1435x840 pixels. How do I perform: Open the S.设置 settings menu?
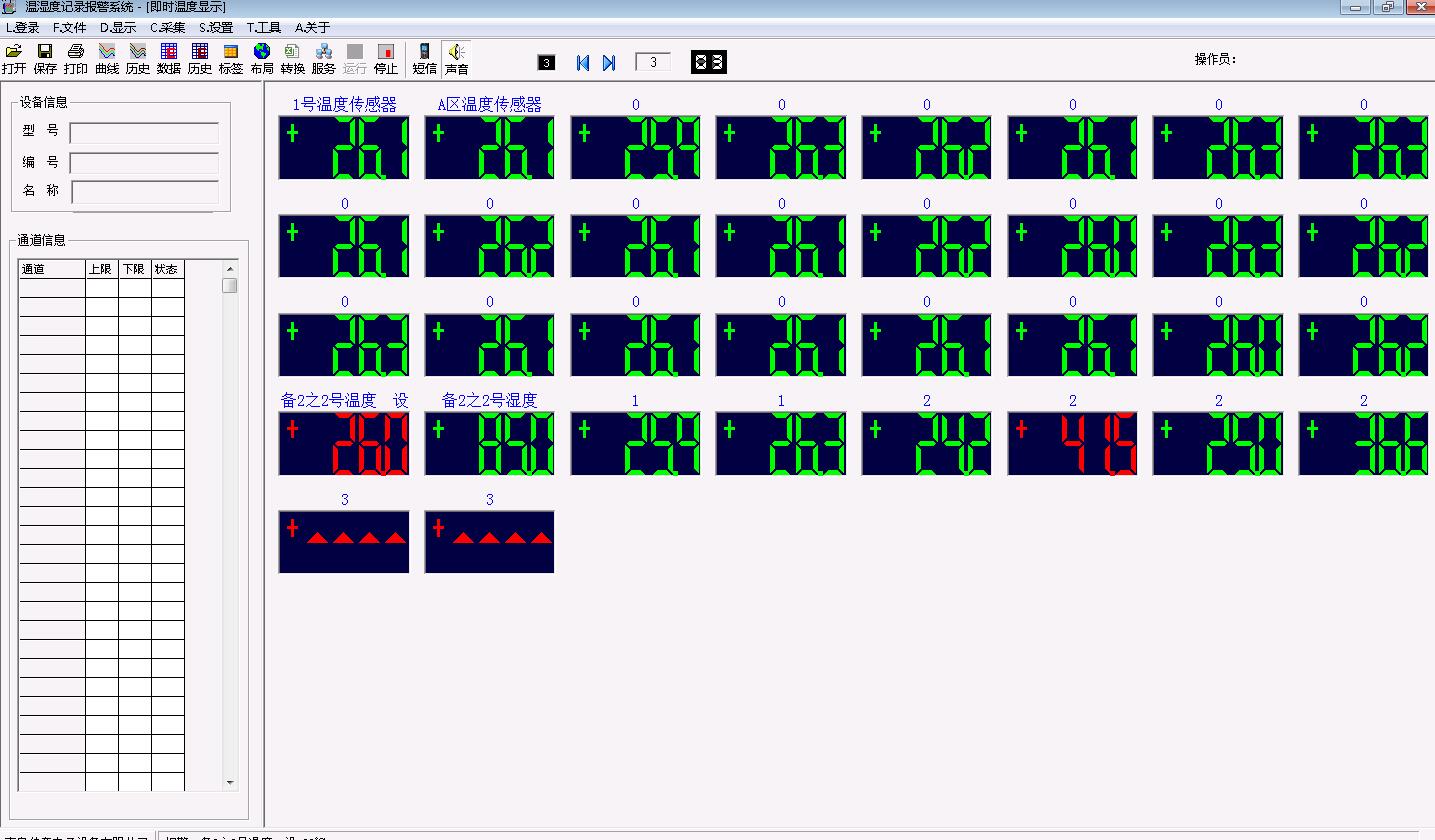(216, 28)
